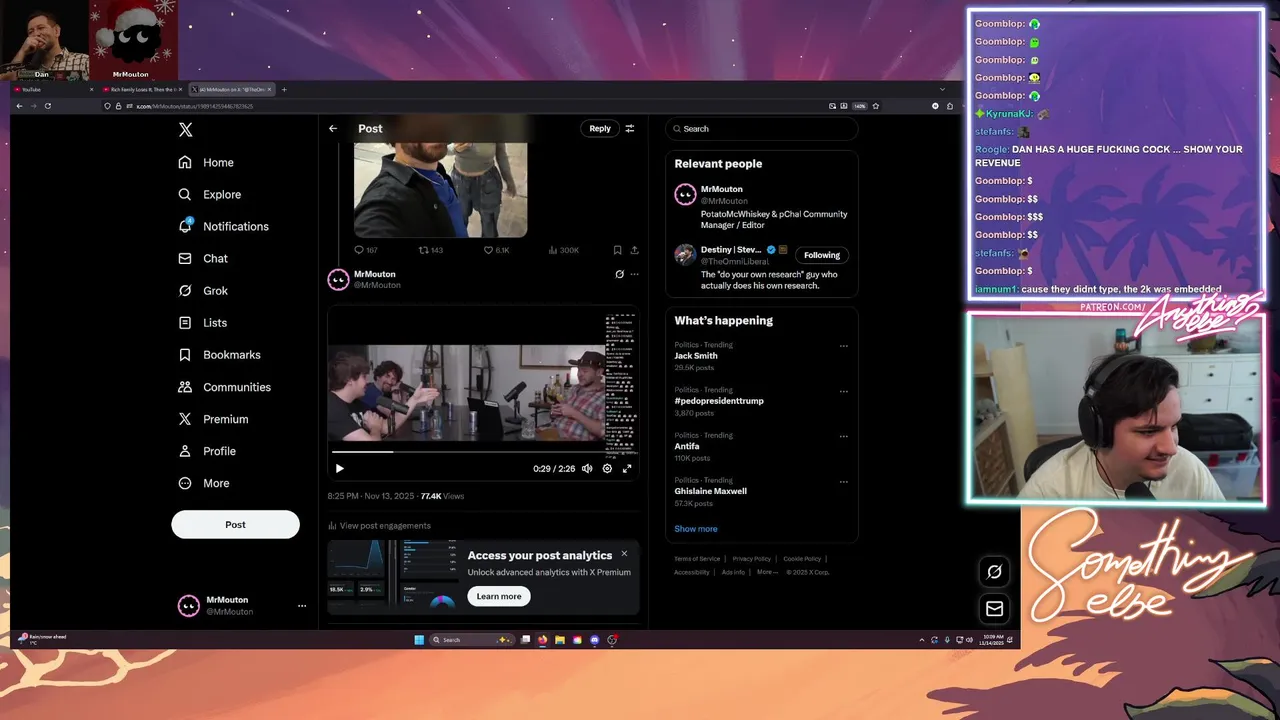
Task: Open Terms of Service footer link
Action: point(697,559)
